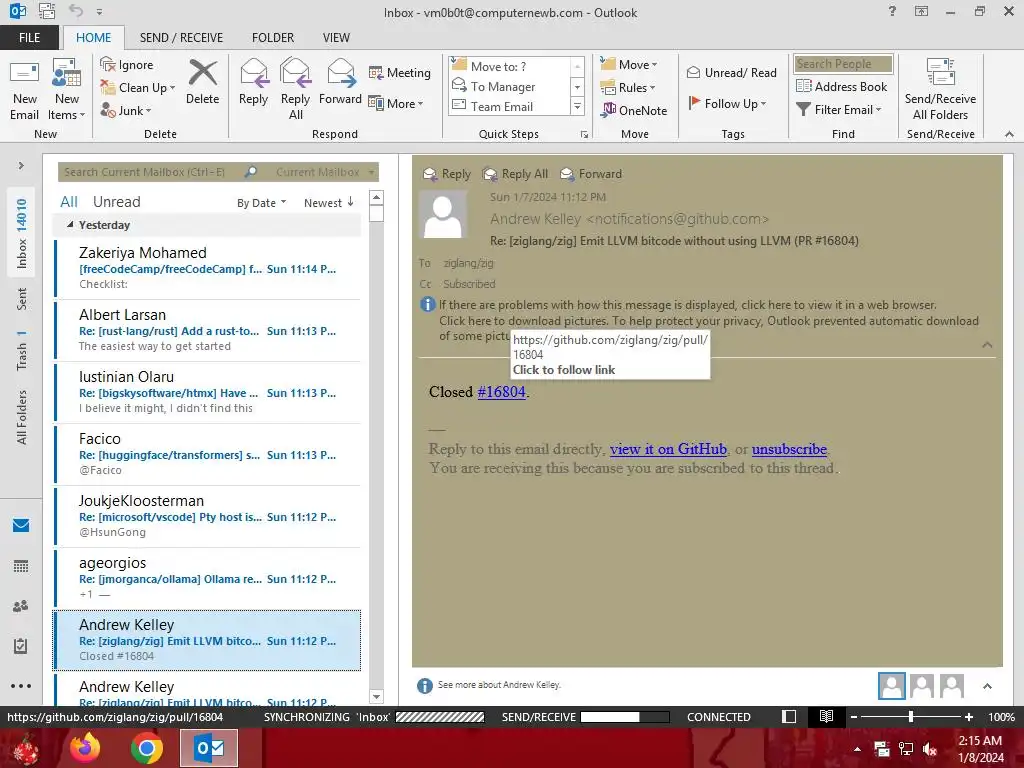Click the zoom slider in status bar

(x=911, y=717)
